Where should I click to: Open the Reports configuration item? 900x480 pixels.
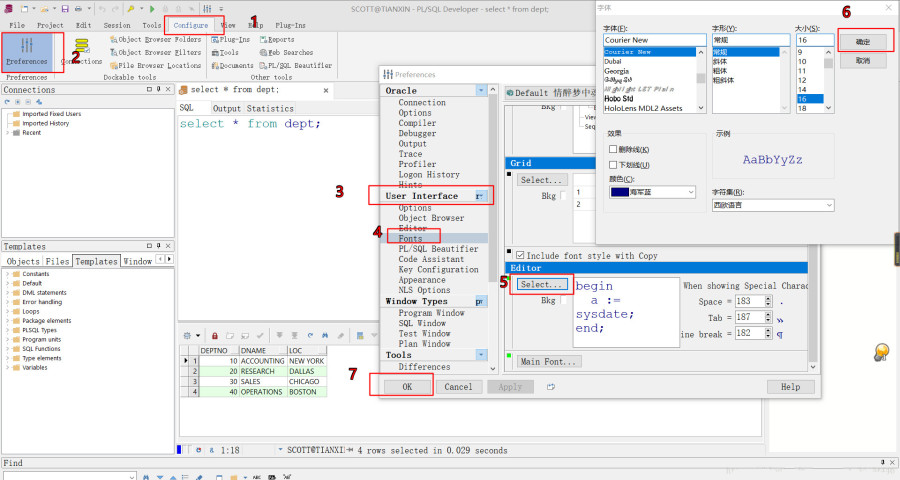[x=277, y=40]
